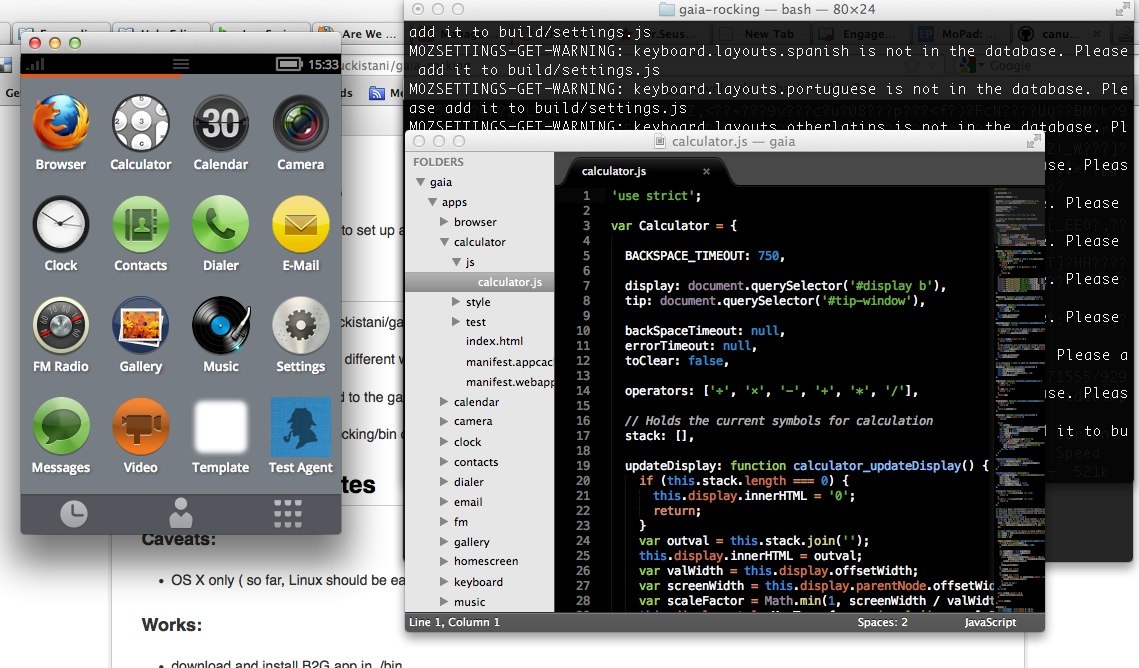Tap the battery indicator in the phone status bar
The image size is (1139, 668).
(x=289, y=65)
